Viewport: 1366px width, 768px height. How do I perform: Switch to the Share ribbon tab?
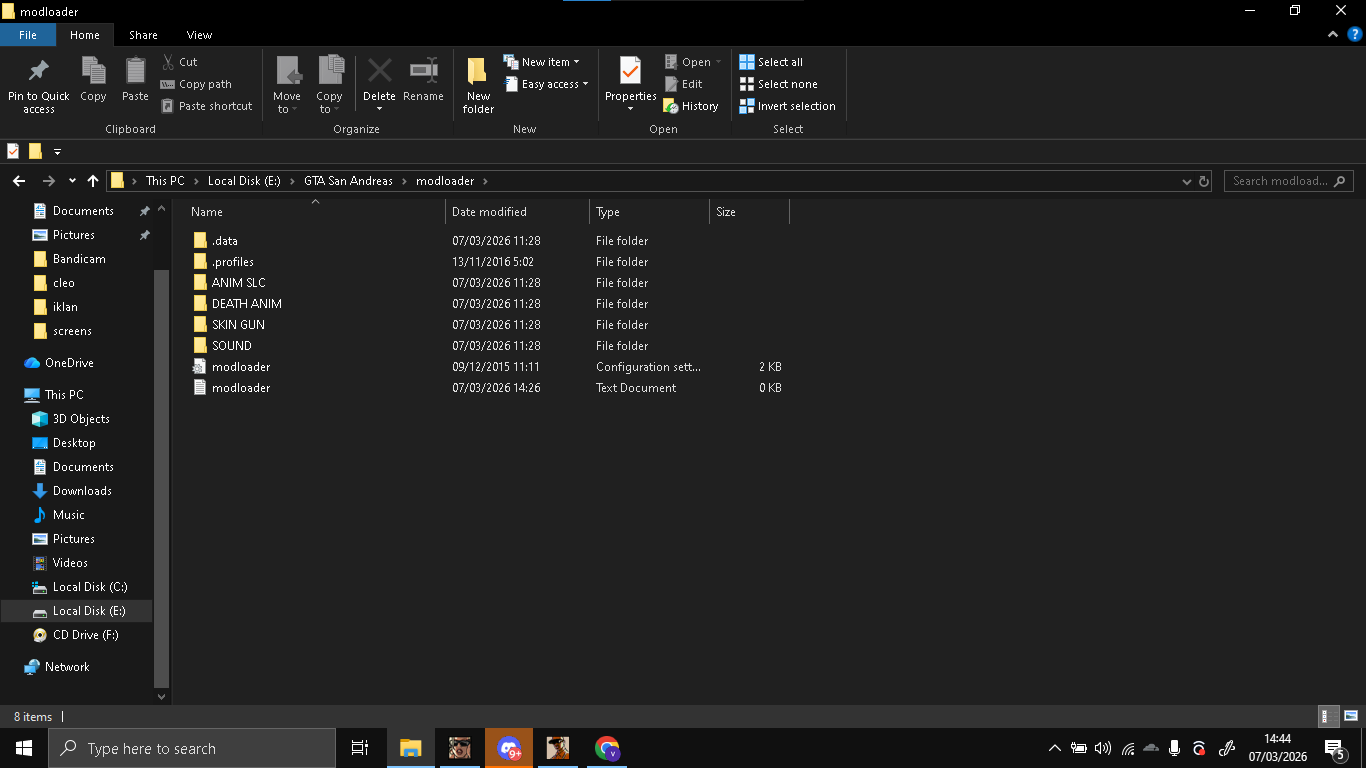coord(143,35)
